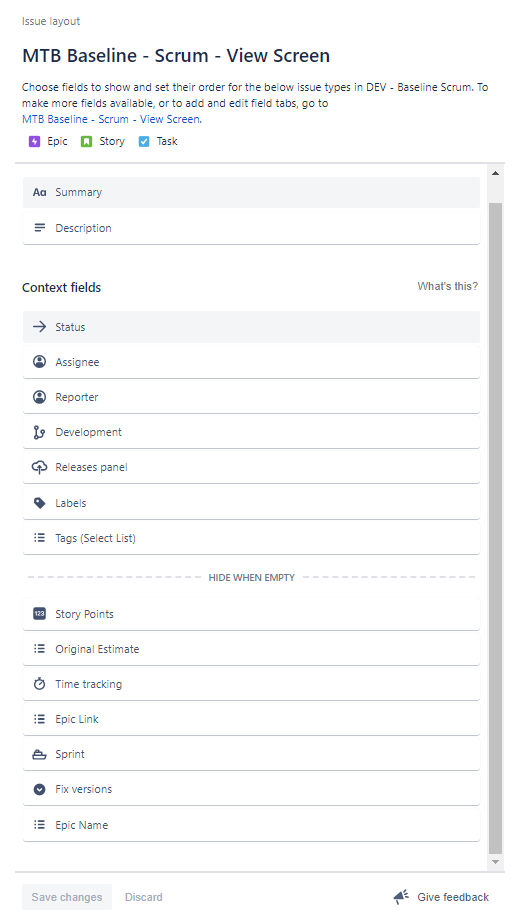Click the Story Points number icon
This screenshot has height=923, width=517.
point(39,614)
